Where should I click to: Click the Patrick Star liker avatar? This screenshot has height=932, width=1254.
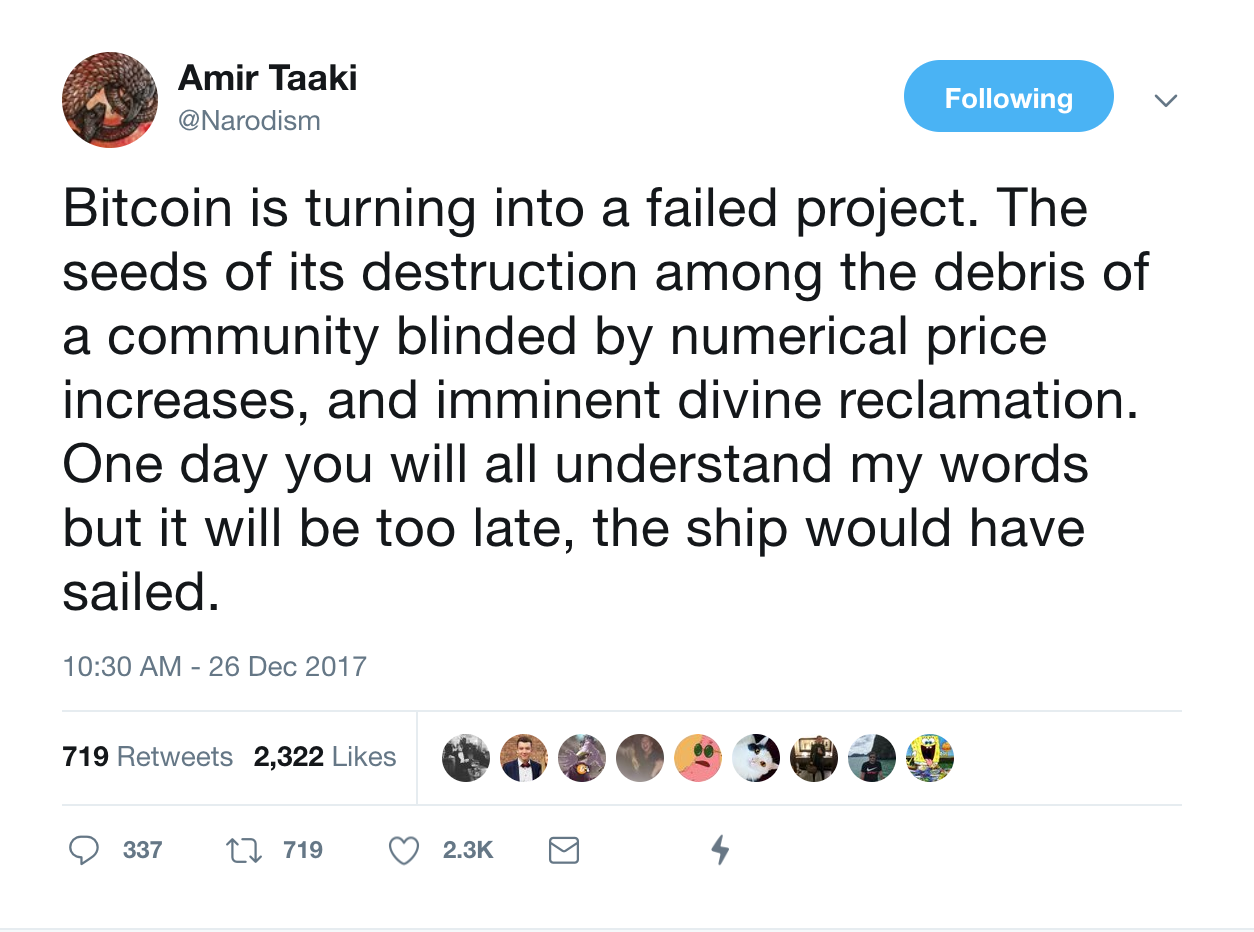click(x=698, y=758)
